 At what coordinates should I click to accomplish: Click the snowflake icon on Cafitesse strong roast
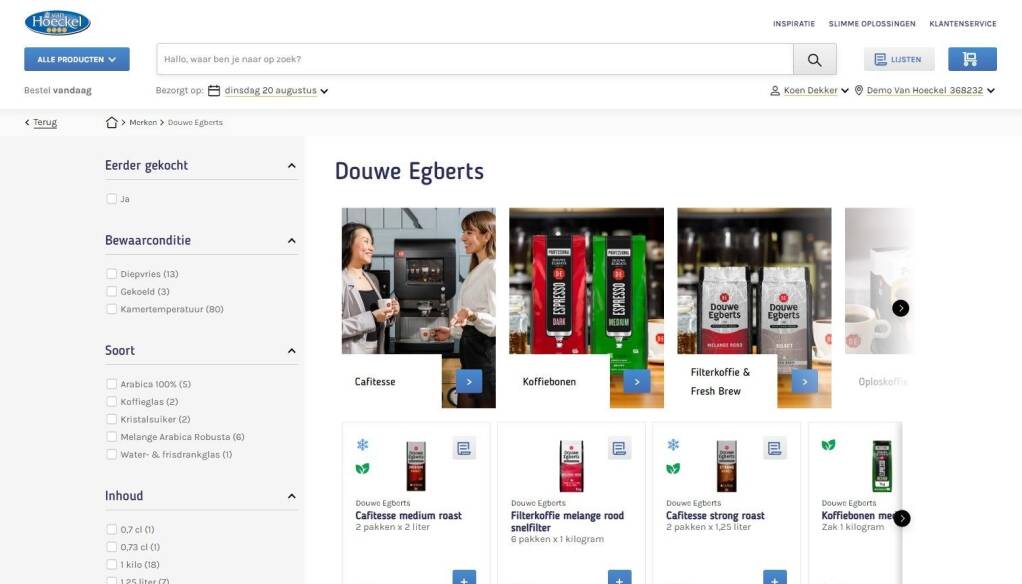673,445
